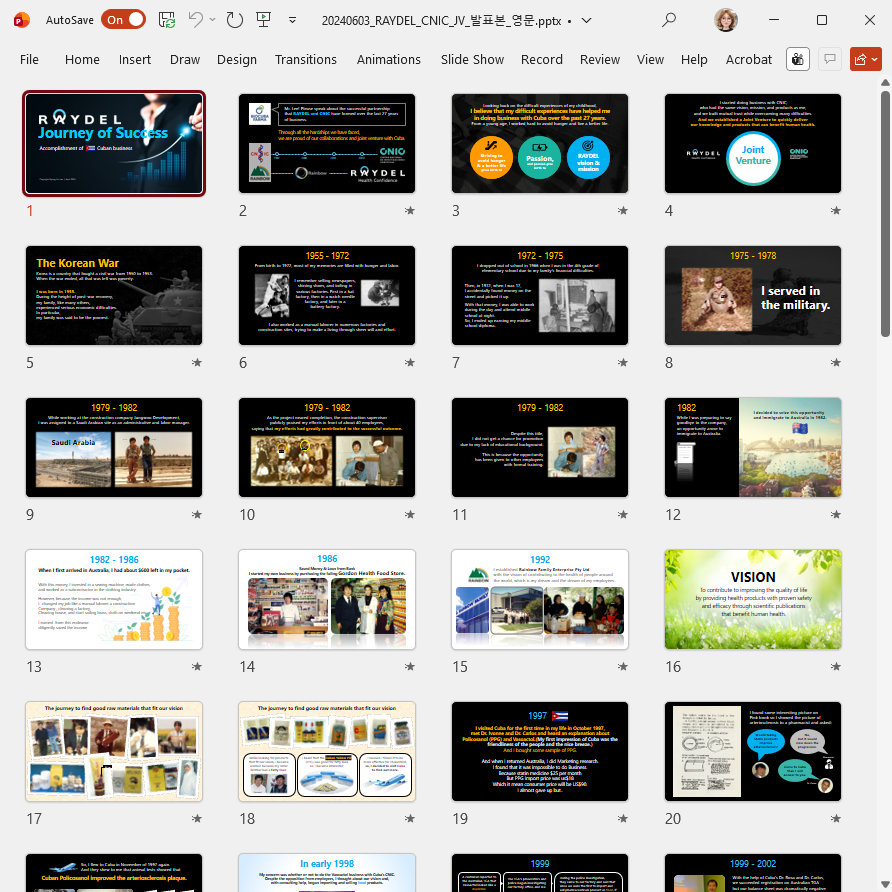Viewport: 892px width, 892px height.
Task: Select slide 2 thumbnail with RAYDEL timeline
Action: 327,143
